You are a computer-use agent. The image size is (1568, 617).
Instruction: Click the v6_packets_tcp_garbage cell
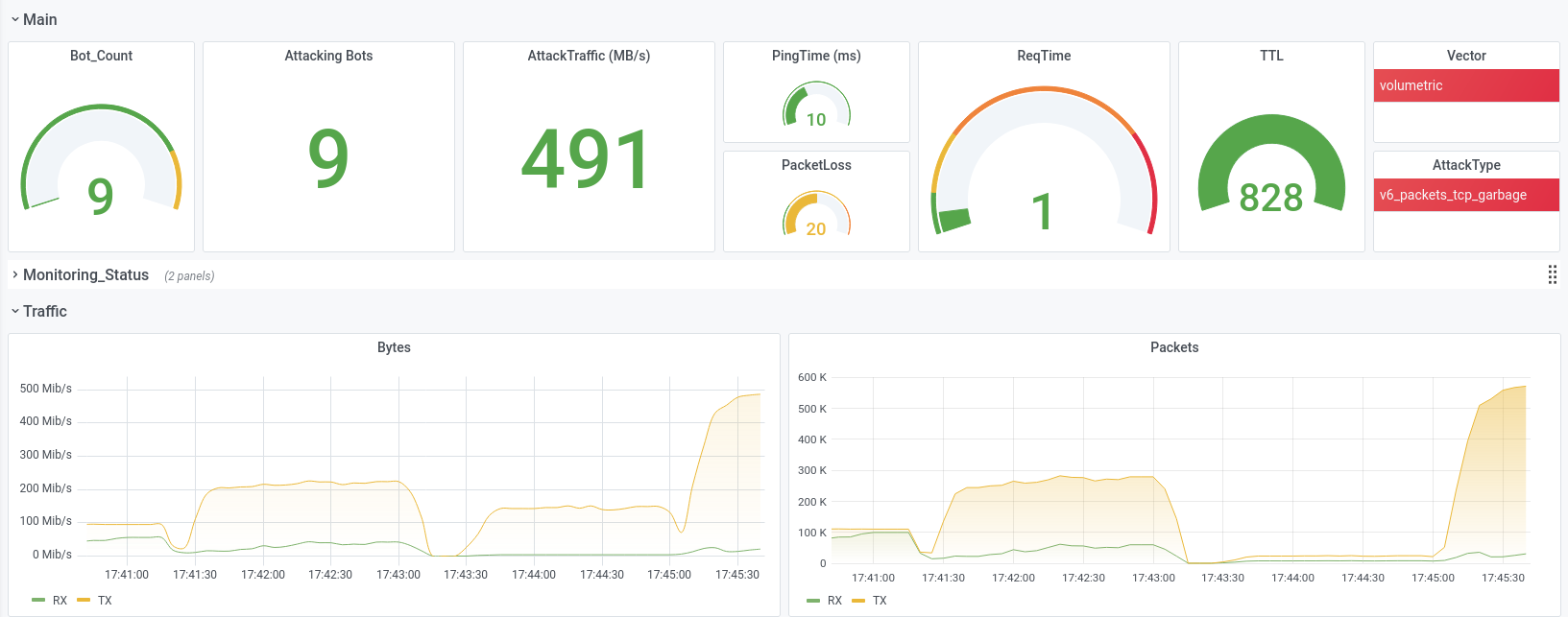pos(1466,195)
